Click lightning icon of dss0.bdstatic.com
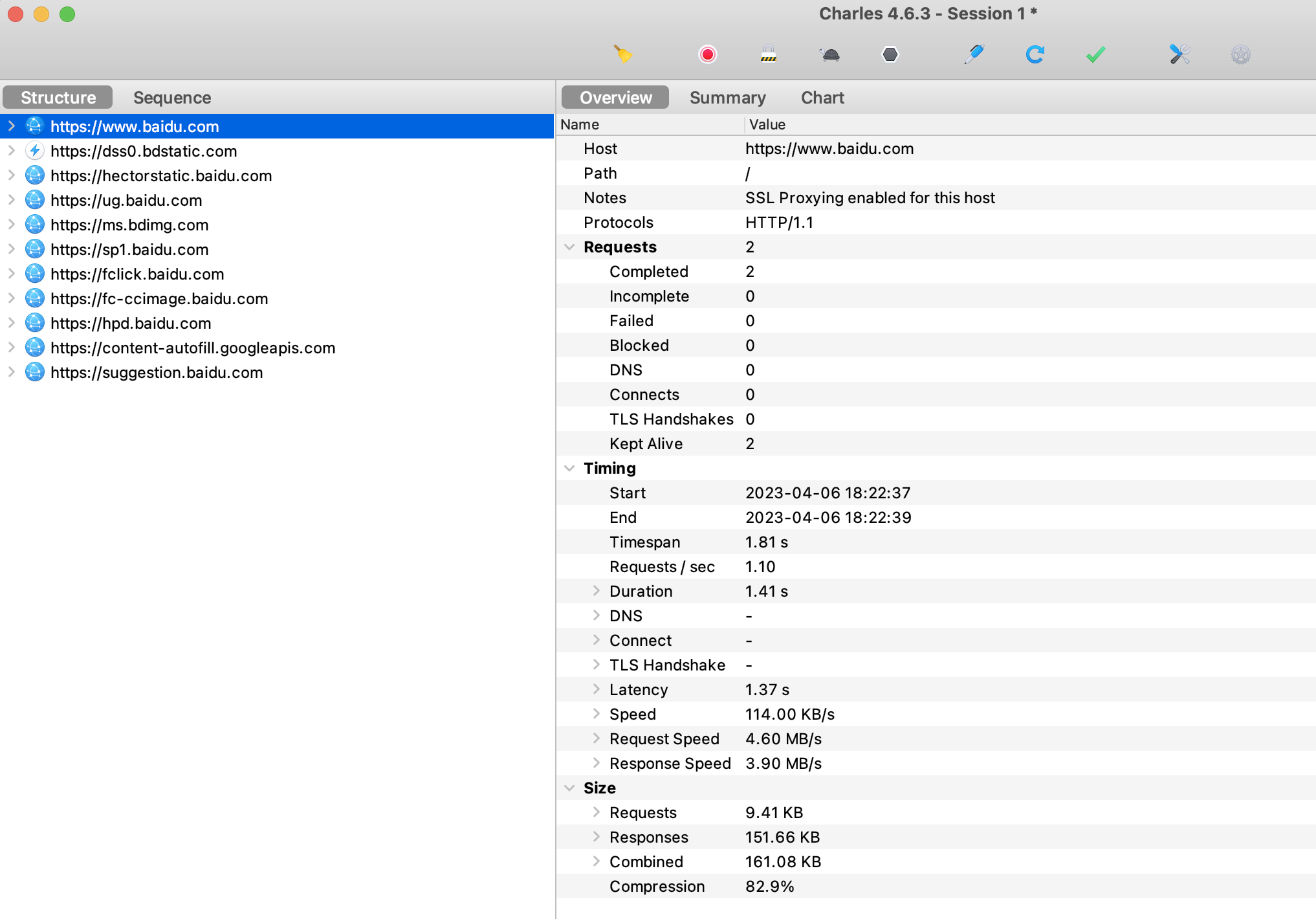Screen dimensions: 1316x919 pyautogui.click(x=35, y=151)
